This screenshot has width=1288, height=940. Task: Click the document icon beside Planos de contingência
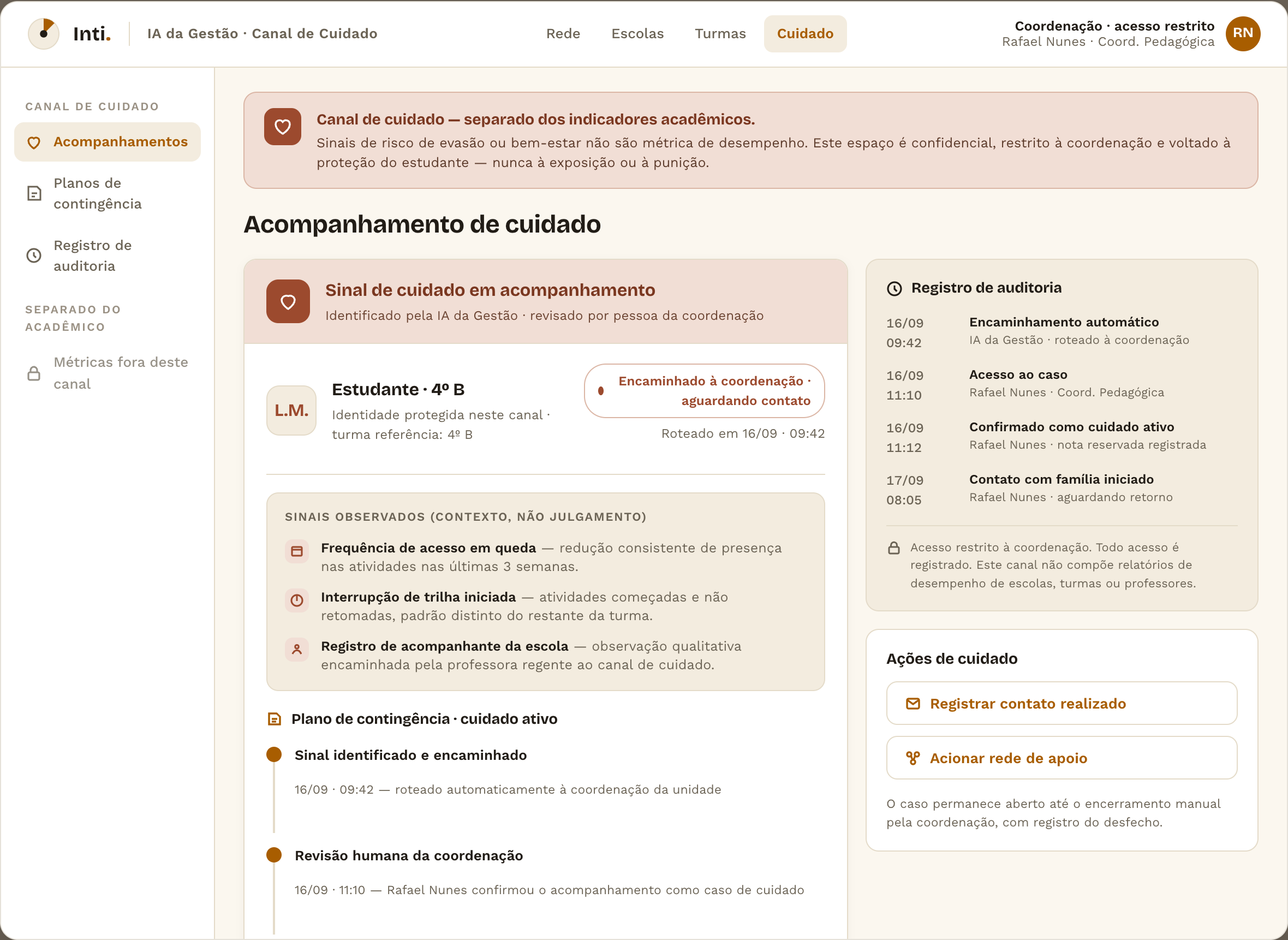(34, 193)
